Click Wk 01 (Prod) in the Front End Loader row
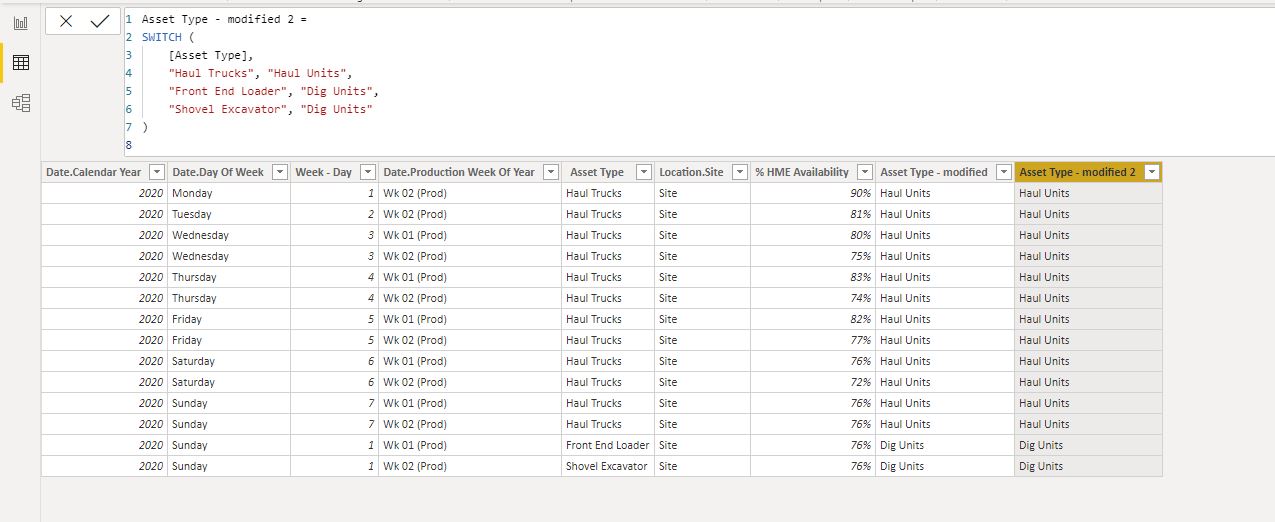 click(470, 445)
